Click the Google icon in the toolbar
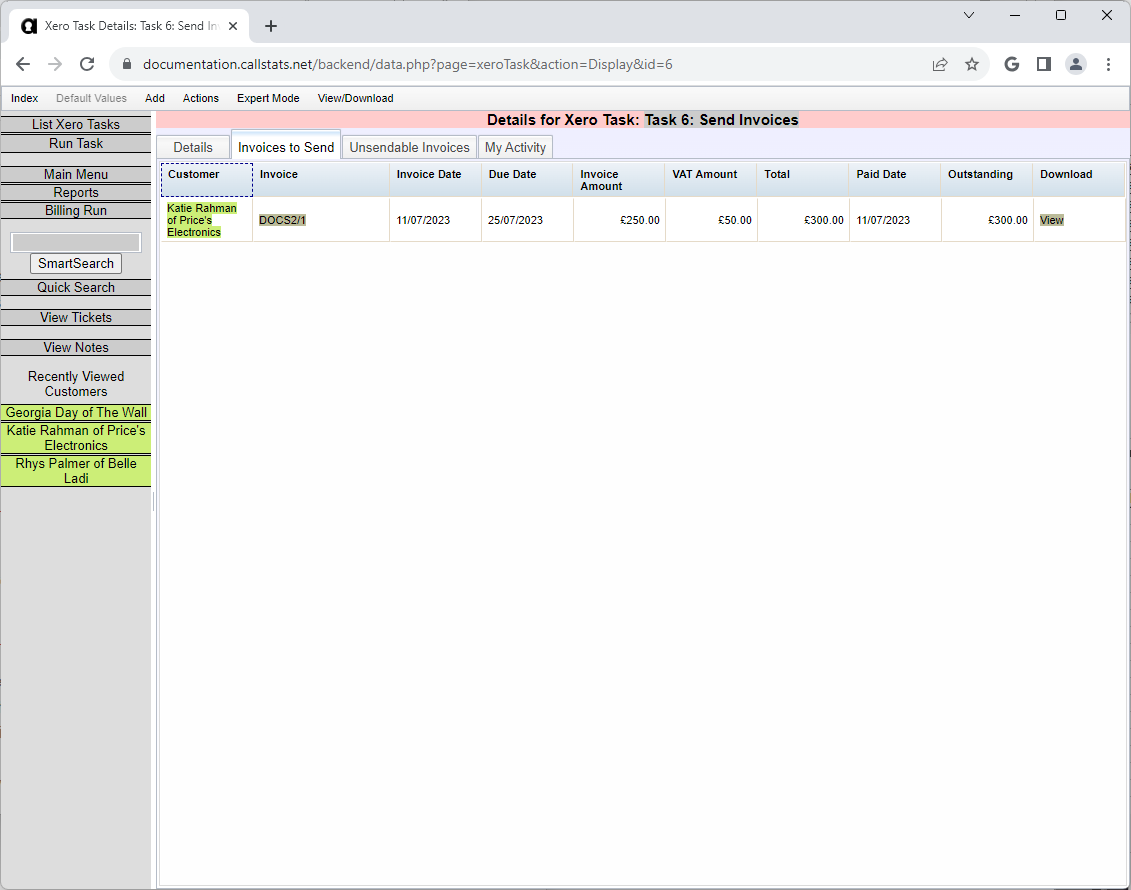The width and height of the screenshot is (1131, 890). pos(1011,63)
